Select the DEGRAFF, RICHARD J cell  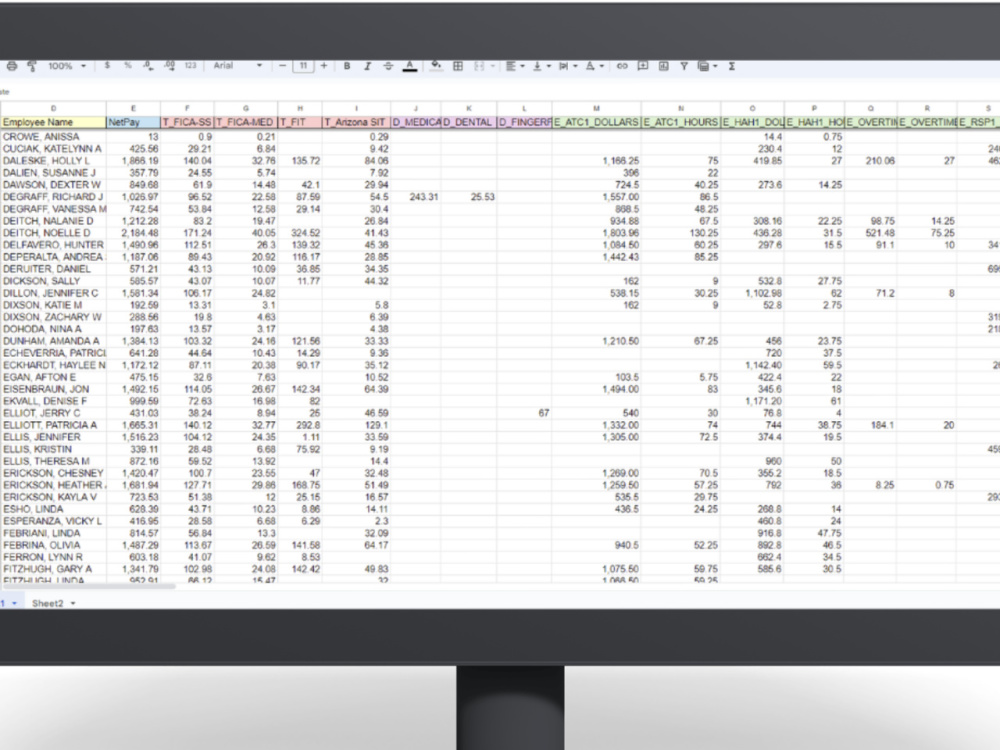[x=53, y=196]
